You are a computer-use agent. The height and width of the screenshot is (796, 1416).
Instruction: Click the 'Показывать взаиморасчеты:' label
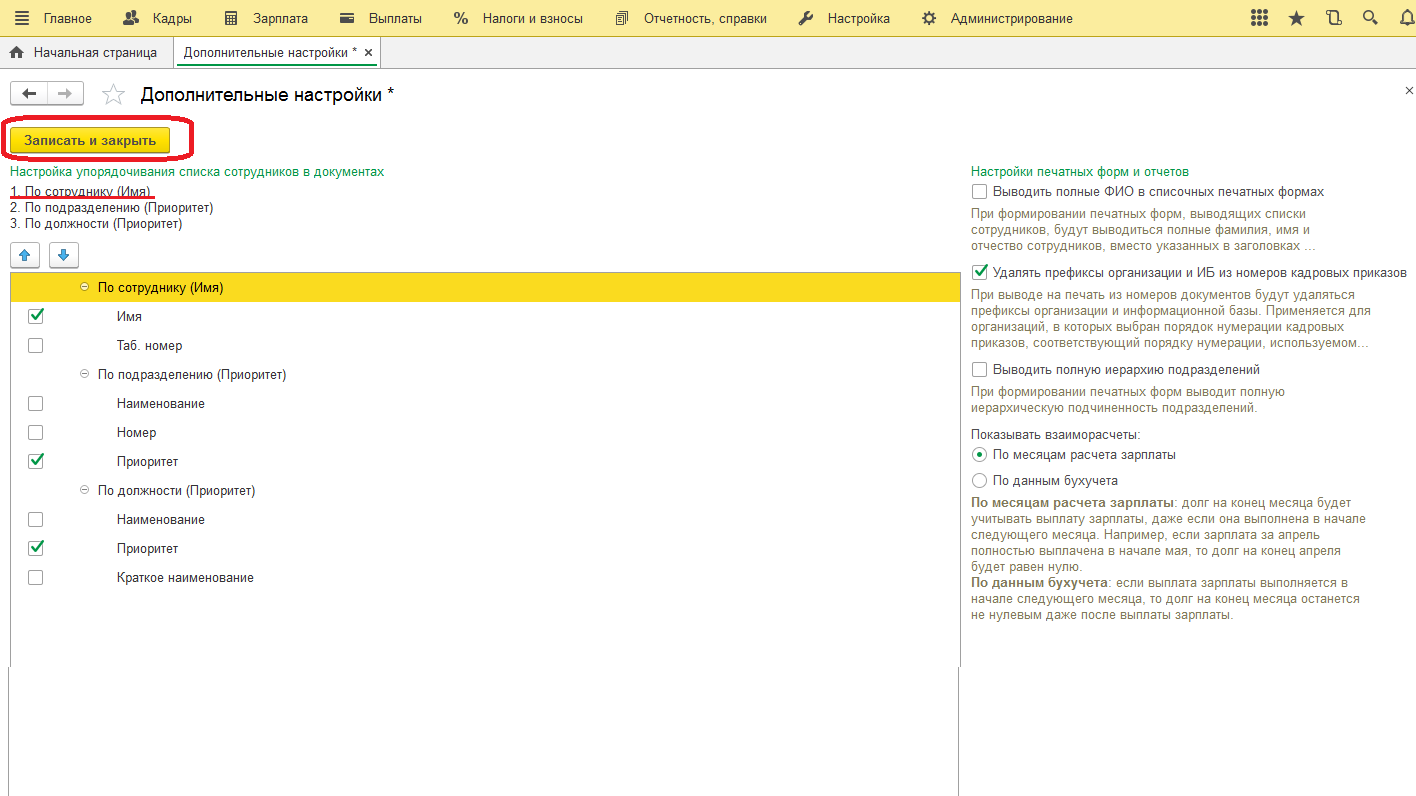pyautogui.click(x=1056, y=434)
